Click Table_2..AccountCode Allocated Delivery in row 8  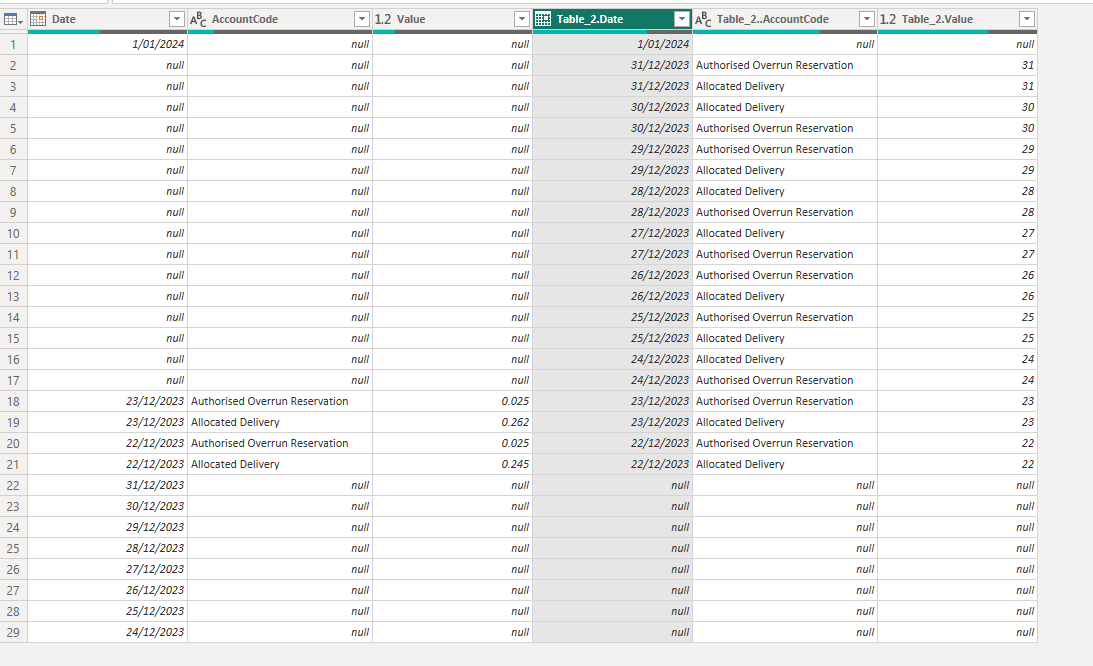point(785,191)
